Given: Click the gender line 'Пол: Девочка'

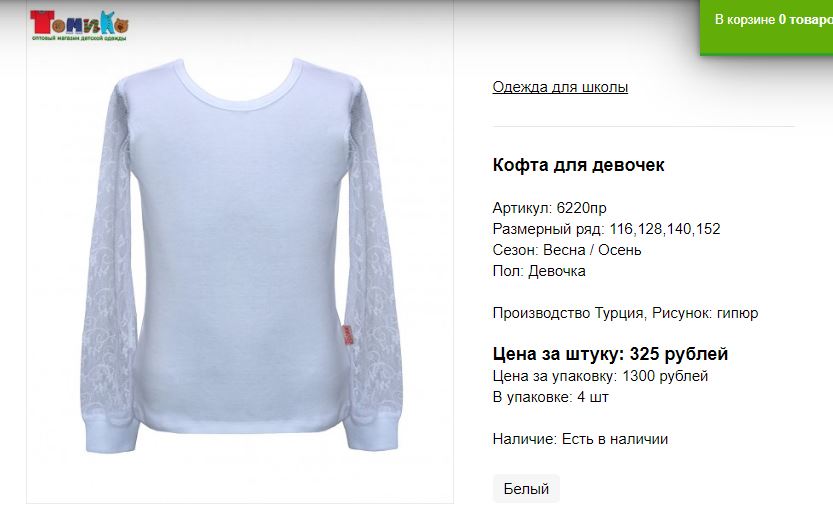Looking at the screenshot, I should (539, 271).
